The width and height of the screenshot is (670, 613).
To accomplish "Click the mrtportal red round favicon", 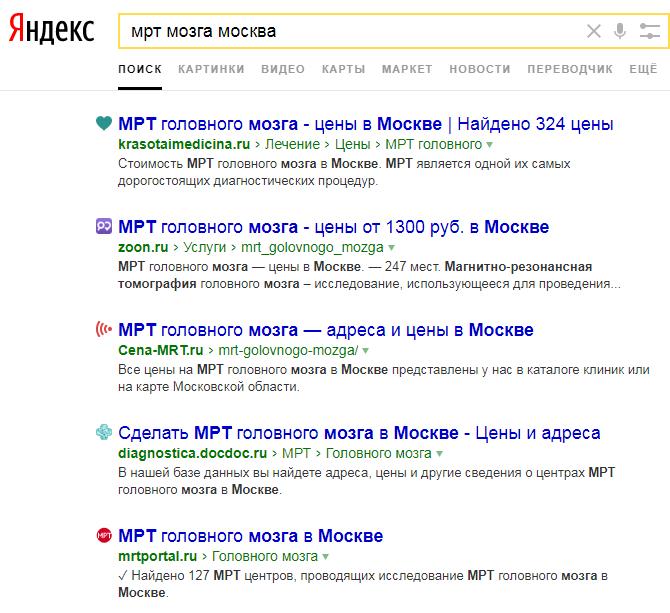I will tap(104, 535).
